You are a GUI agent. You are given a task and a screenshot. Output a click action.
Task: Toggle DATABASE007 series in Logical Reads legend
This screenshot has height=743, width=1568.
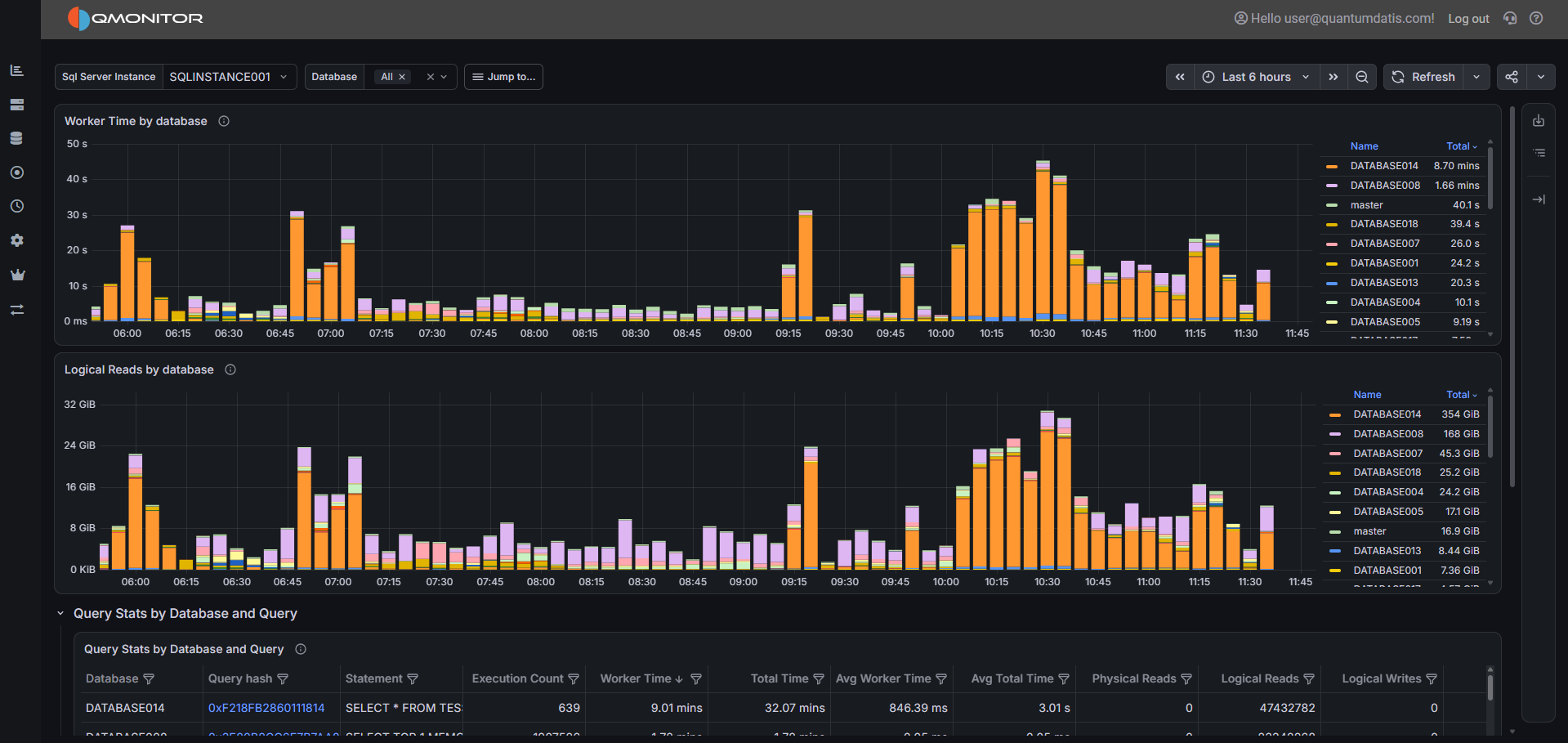pyautogui.click(x=1388, y=454)
